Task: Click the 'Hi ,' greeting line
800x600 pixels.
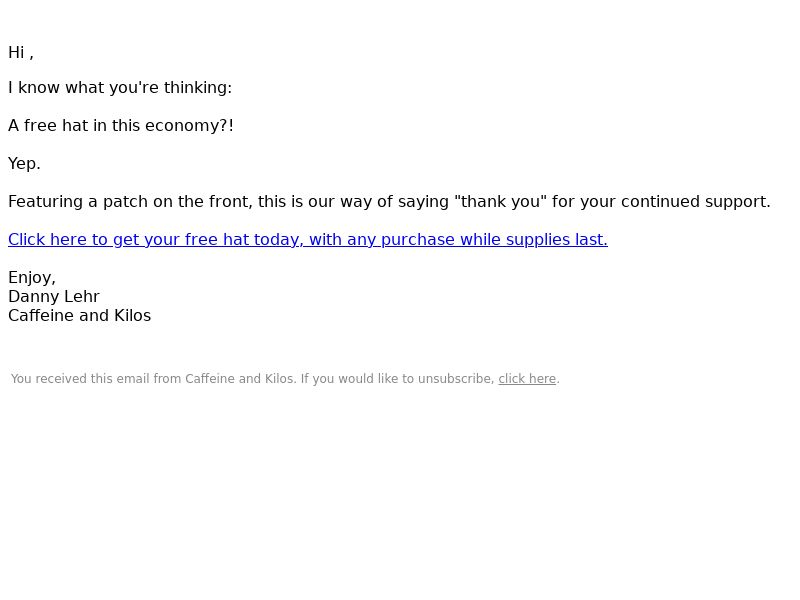Action: pos(21,53)
